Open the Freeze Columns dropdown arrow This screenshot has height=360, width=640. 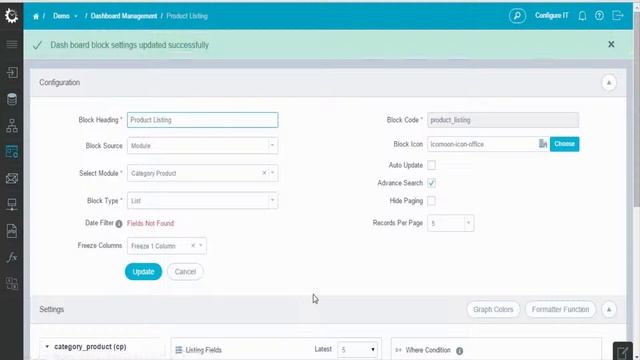(x=201, y=245)
